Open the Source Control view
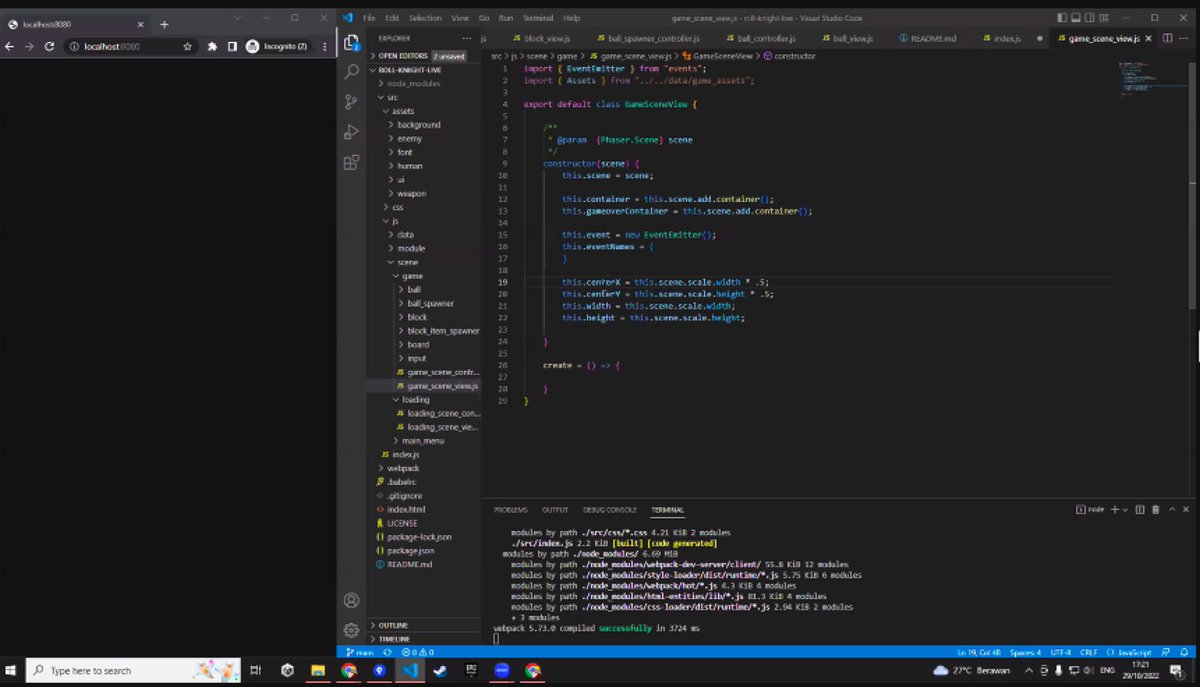1200x687 pixels. pyautogui.click(x=351, y=102)
